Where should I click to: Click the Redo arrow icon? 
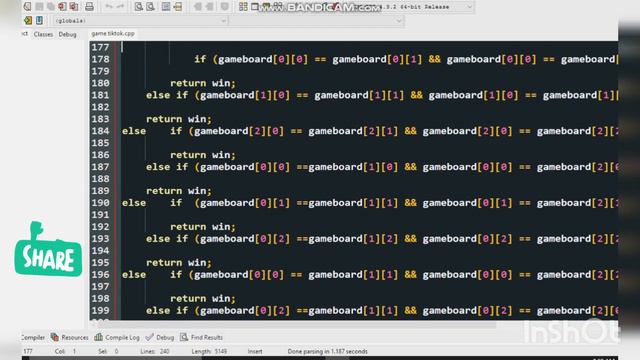(120, 7)
